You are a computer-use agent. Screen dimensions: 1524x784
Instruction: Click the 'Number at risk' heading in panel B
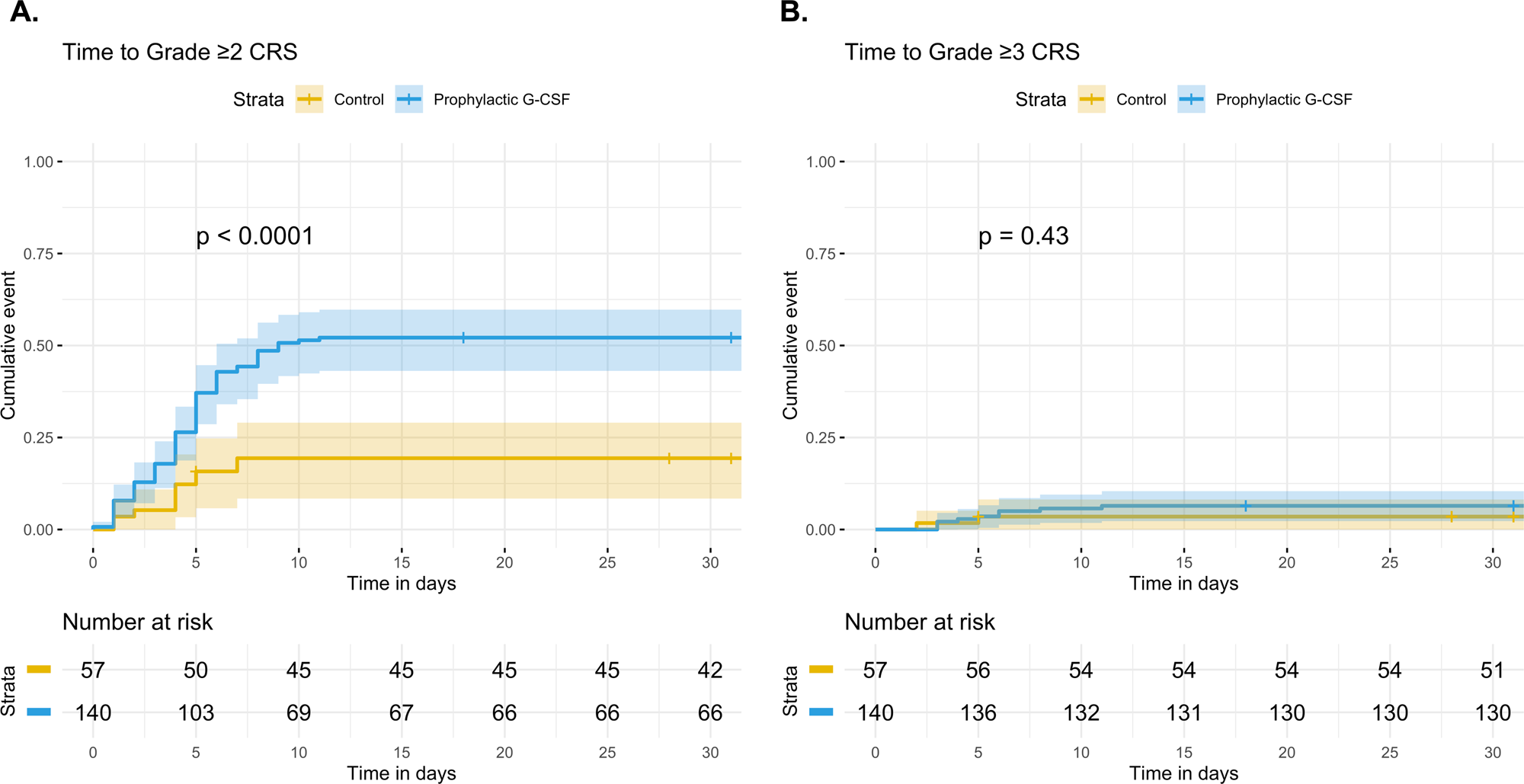(919, 622)
